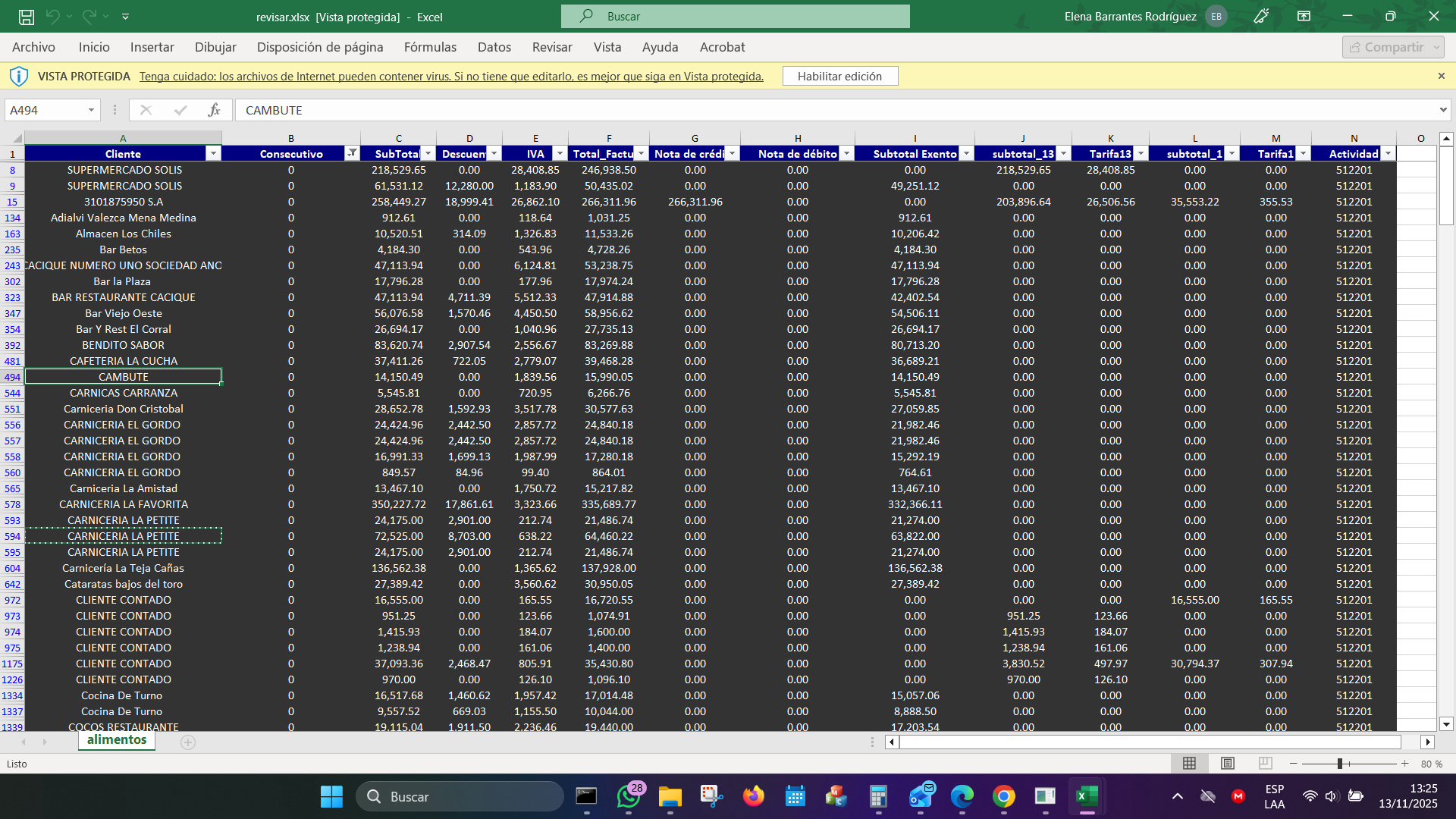Expand the IVA column filter dropdown
Image resolution: width=1456 pixels, height=819 pixels.
click(x=560, y=153)
